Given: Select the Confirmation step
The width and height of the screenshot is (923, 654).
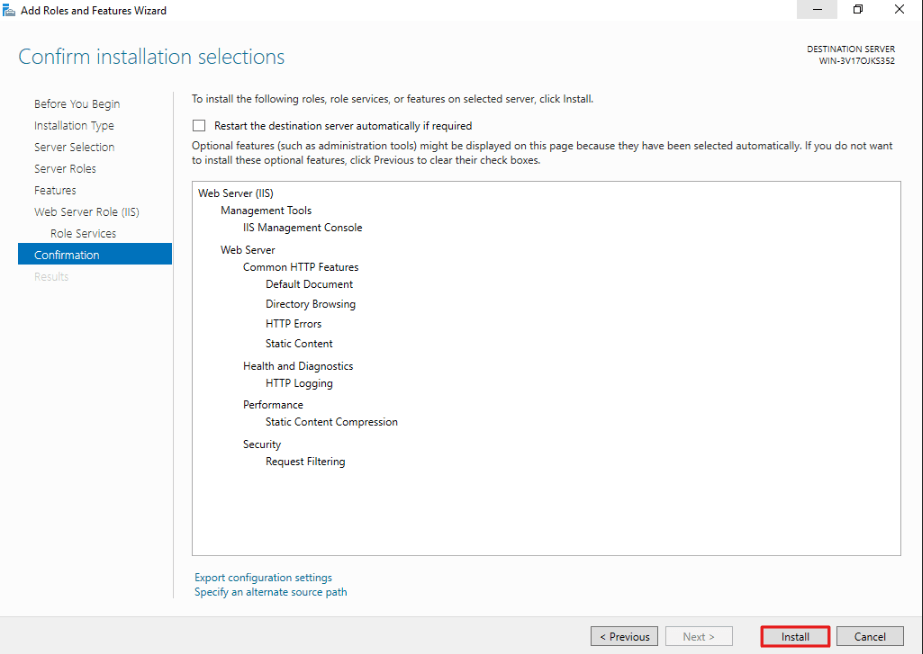Looking at the screenshot, I should (95, 254).
